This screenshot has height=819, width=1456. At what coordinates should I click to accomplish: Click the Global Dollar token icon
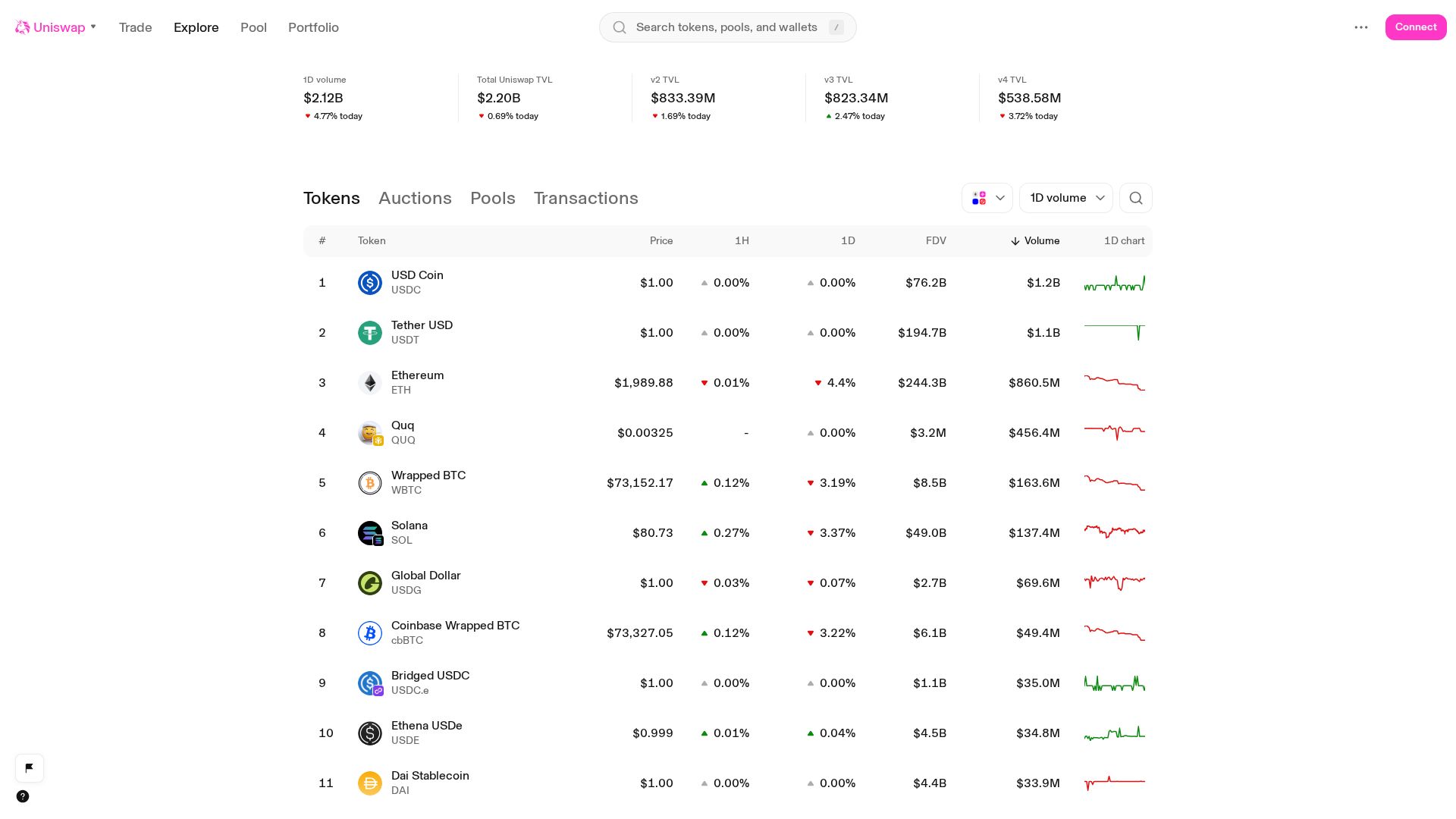pos(370,583)
